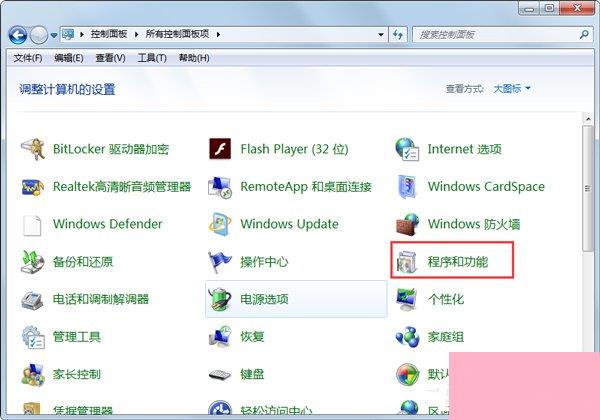Viewport: 600px width, 420px height.
Task: Open 个性化 text link
Action: [x=445, y=299]
